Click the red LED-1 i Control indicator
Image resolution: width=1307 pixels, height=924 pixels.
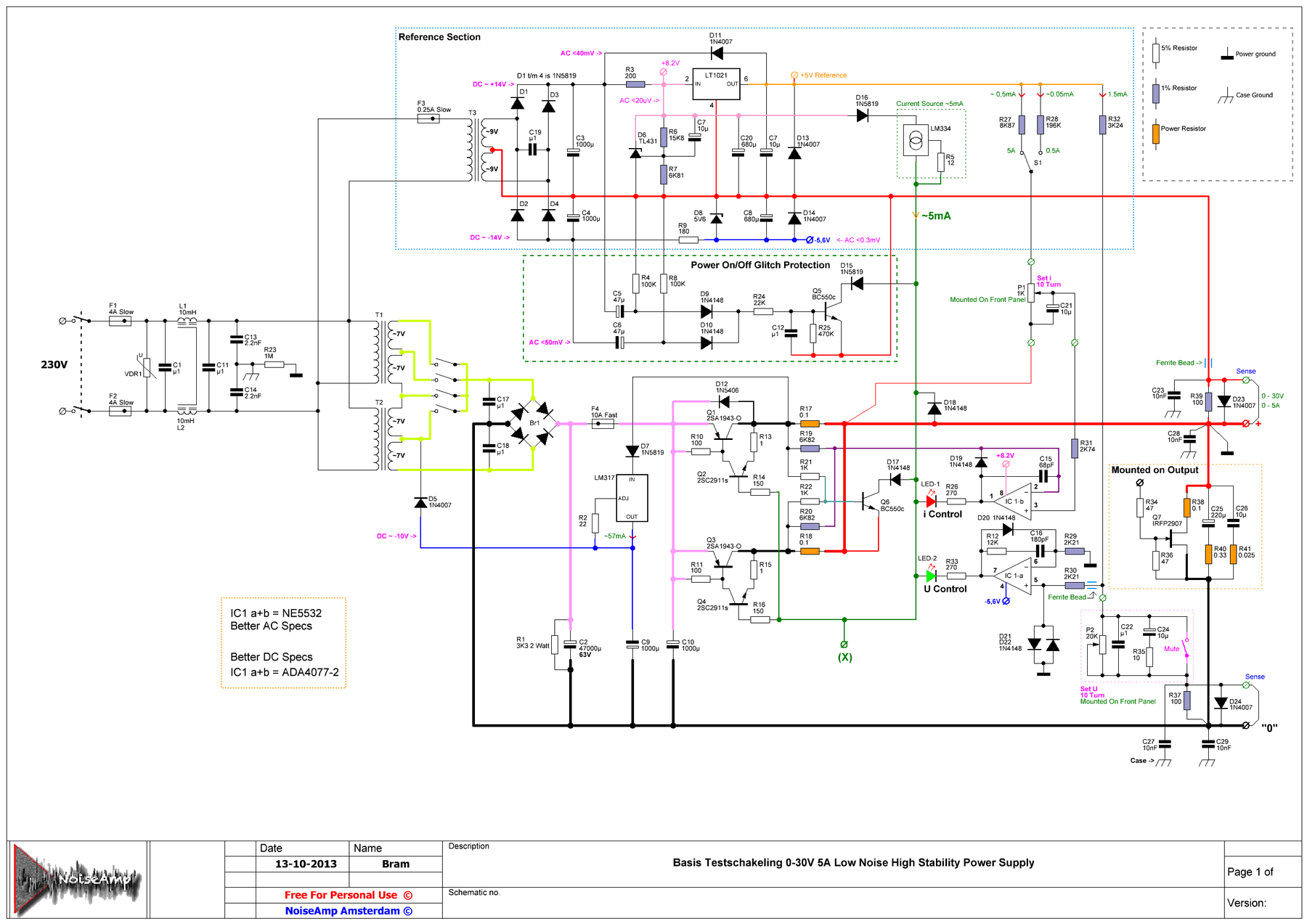pos(931,501)
